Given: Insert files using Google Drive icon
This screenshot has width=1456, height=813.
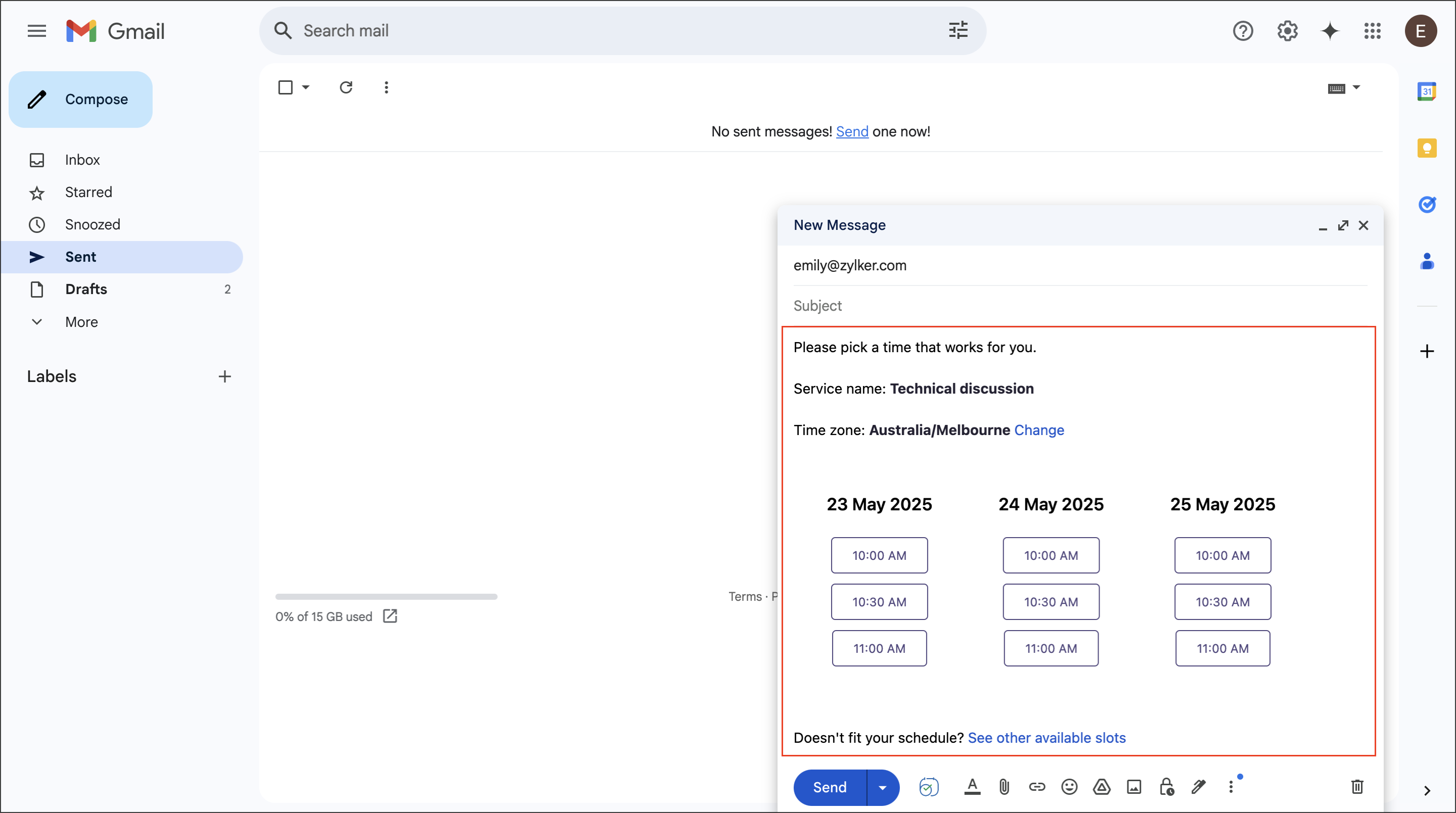Looking at the screenshot, I should coord(1102,786).
